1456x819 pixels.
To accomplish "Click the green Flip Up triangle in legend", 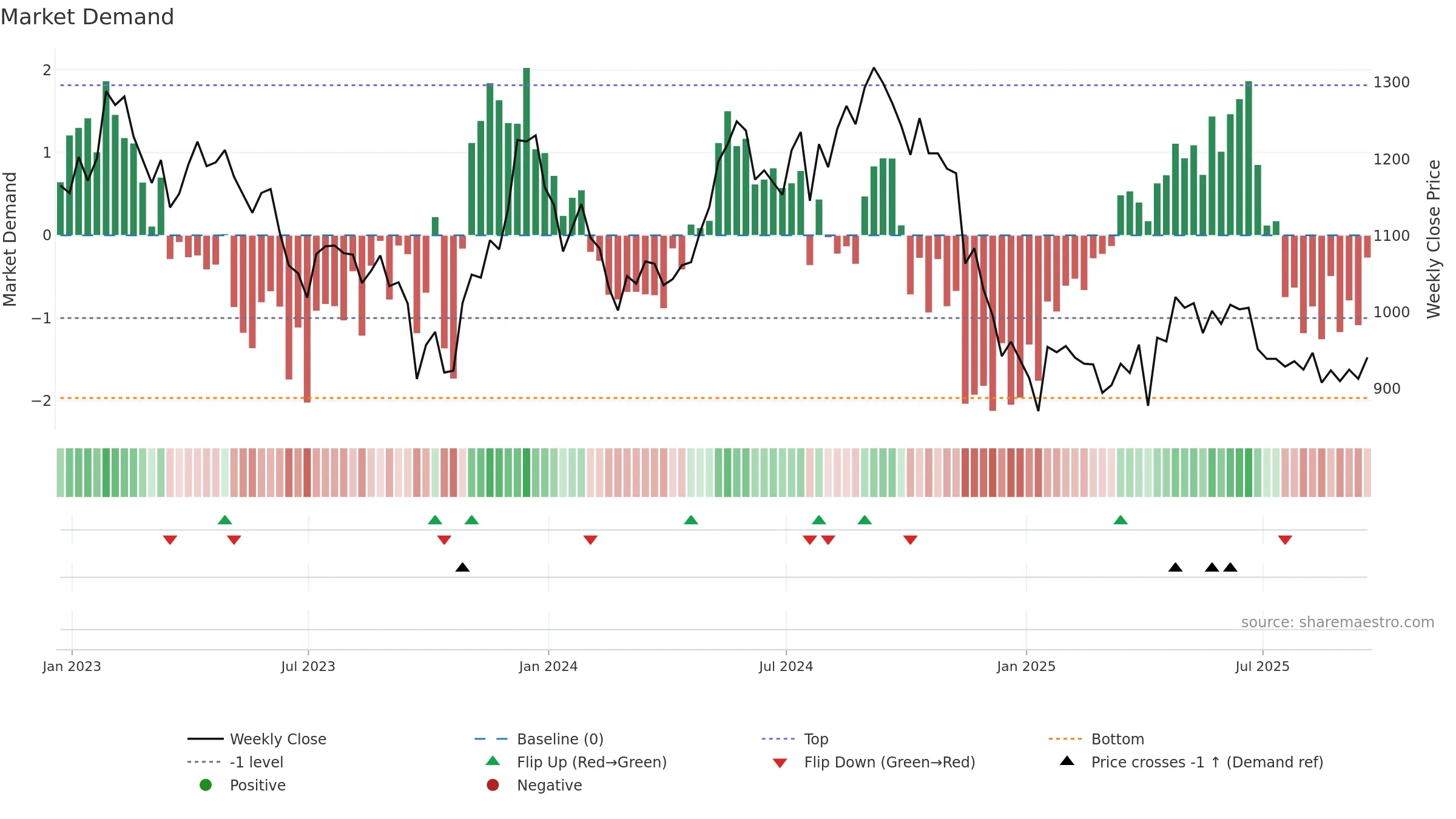I will [493, 761].
